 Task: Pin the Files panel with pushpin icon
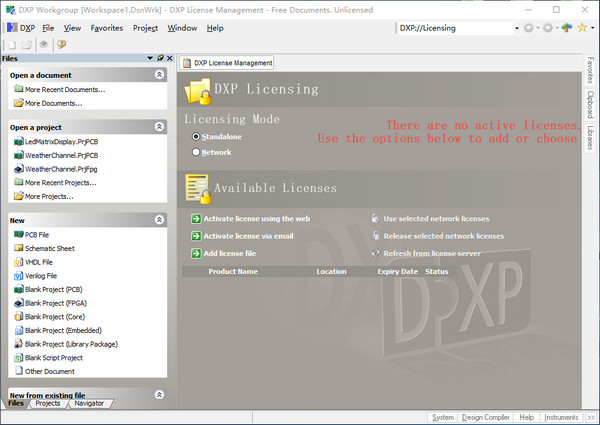(x=160, y=58)
